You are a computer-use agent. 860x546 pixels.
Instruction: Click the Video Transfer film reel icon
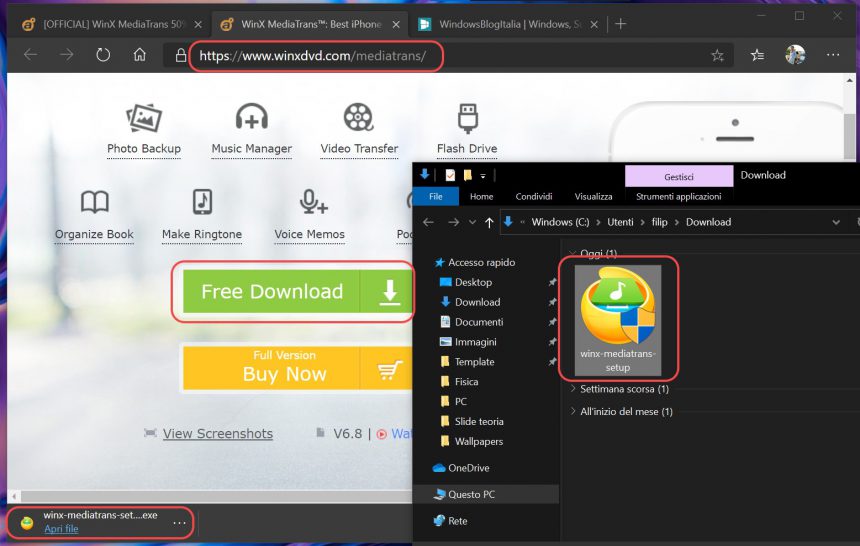point(359,117)
